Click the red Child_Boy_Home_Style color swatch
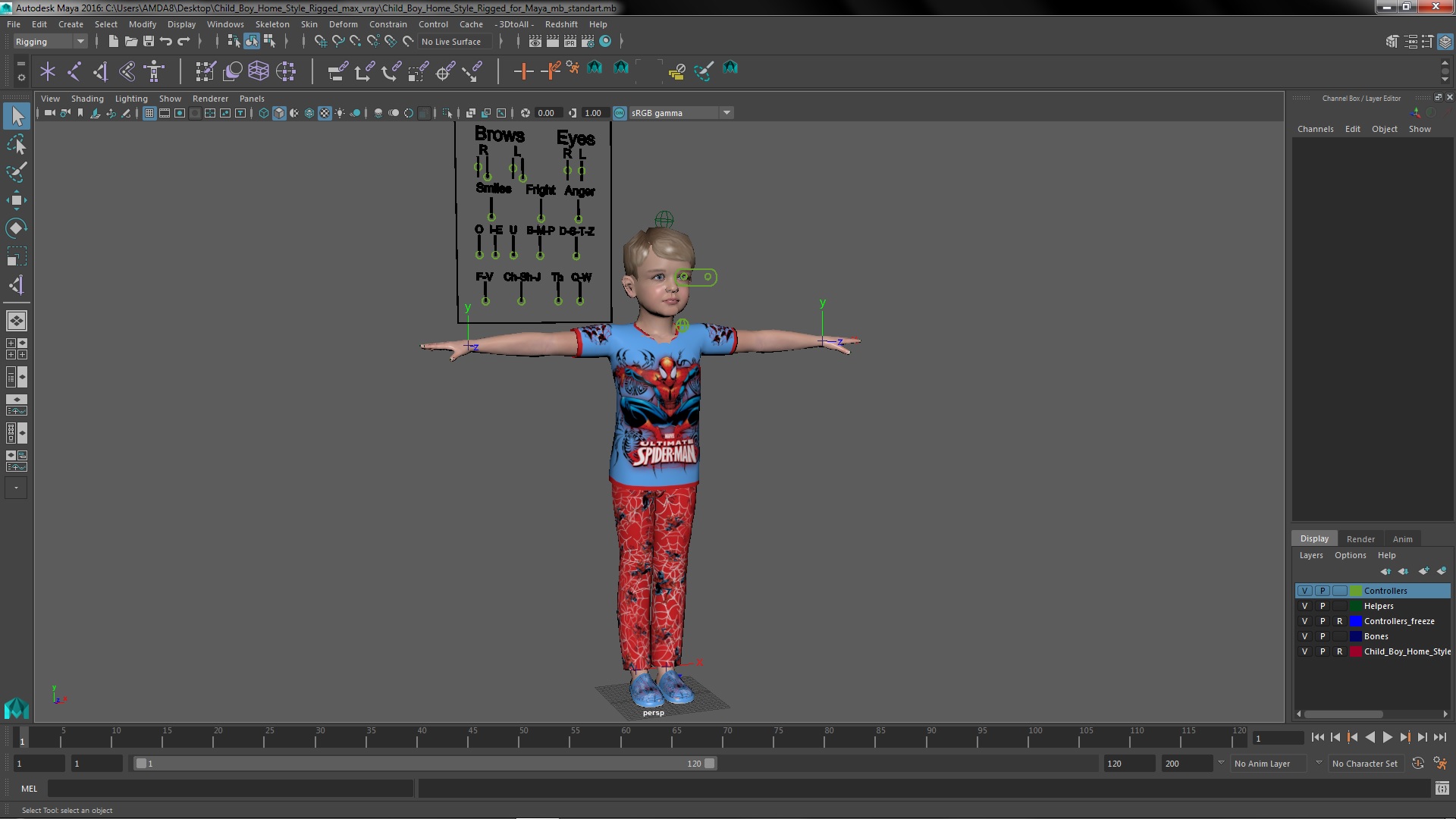 [1355, 651]
